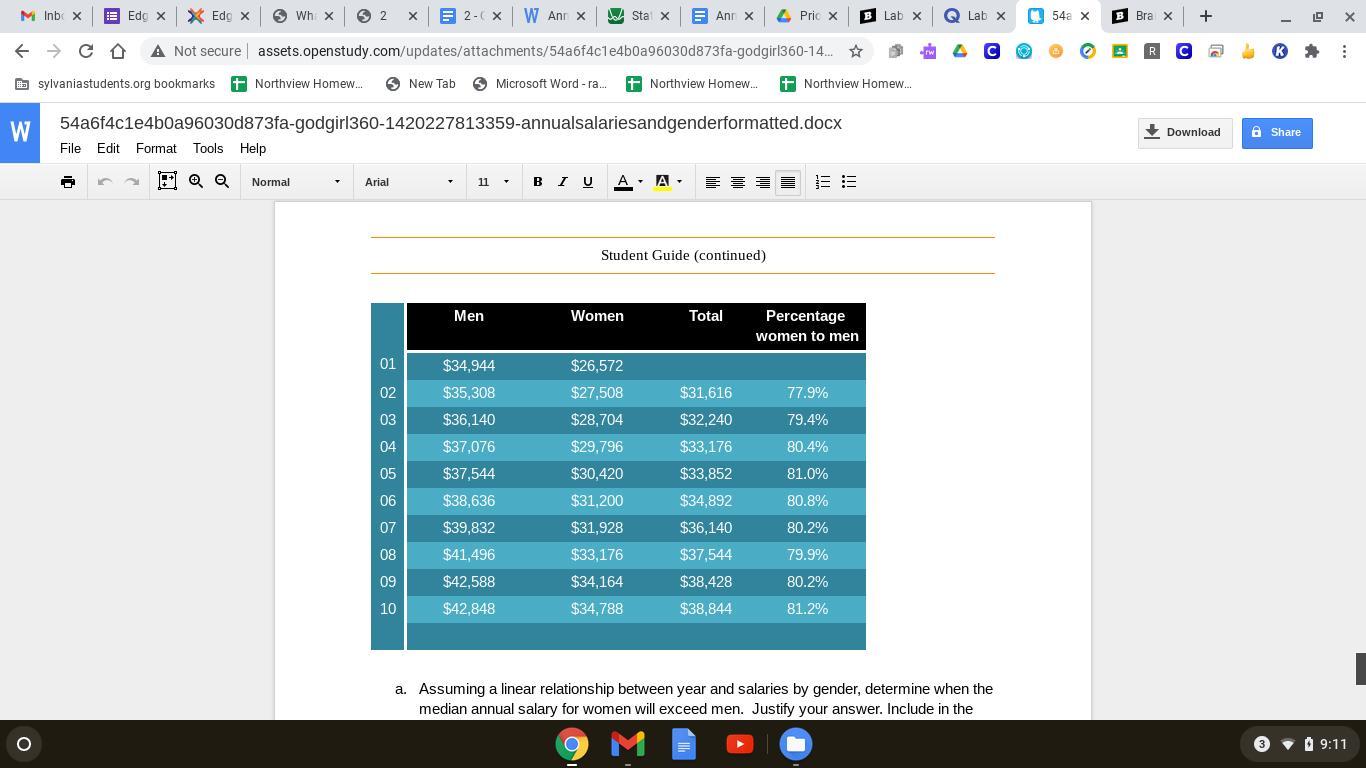Viewport: 1366px width, 768px height.
Task: Click the fit-to-page icon in the toolbar
Action: (x=167, y=182)
